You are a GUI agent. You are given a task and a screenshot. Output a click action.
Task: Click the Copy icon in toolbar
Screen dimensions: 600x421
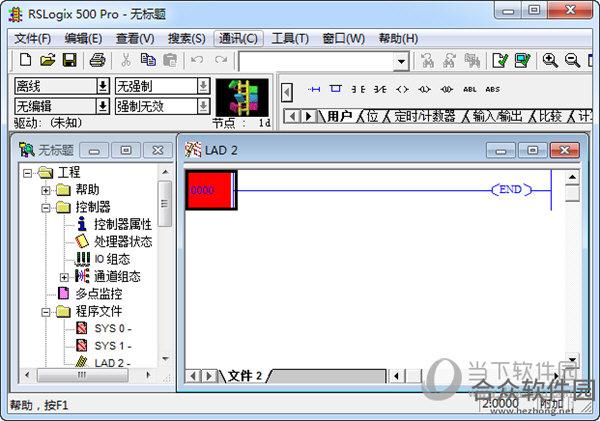coord(148,60)
